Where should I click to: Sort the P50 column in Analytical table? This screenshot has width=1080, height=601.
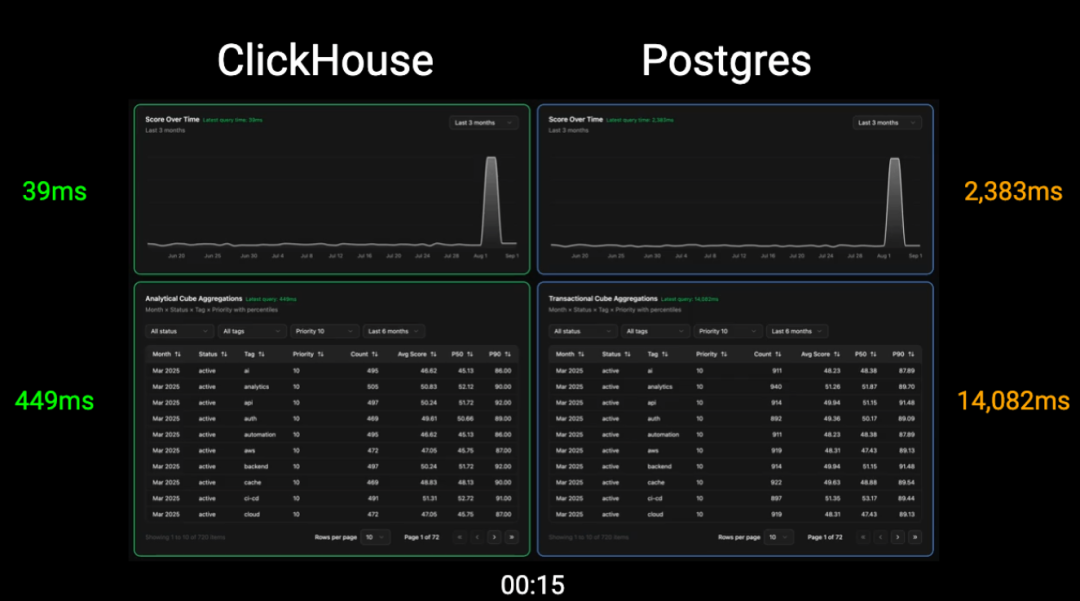point(464,354)
